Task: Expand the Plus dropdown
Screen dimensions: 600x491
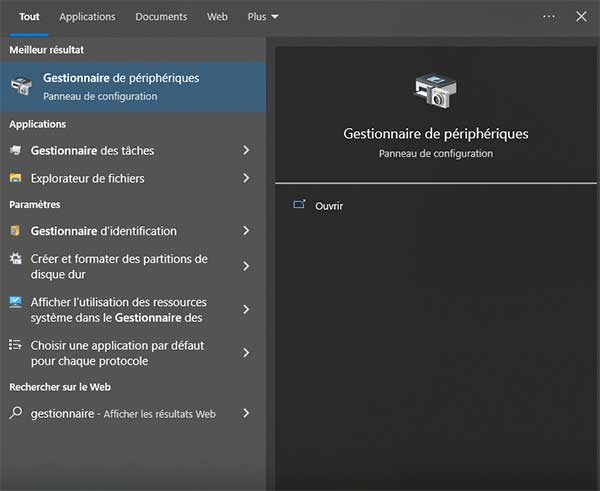Action: tap(263, 17)
